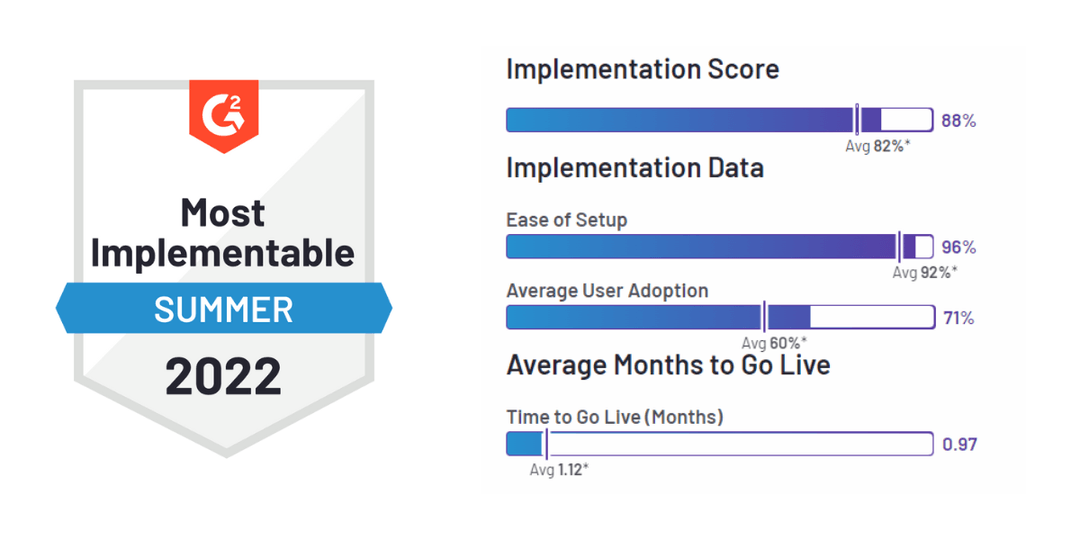Click the Avg 1.12 marker label
Viewport: 1080px width, 540px height.
pos(560,470)
